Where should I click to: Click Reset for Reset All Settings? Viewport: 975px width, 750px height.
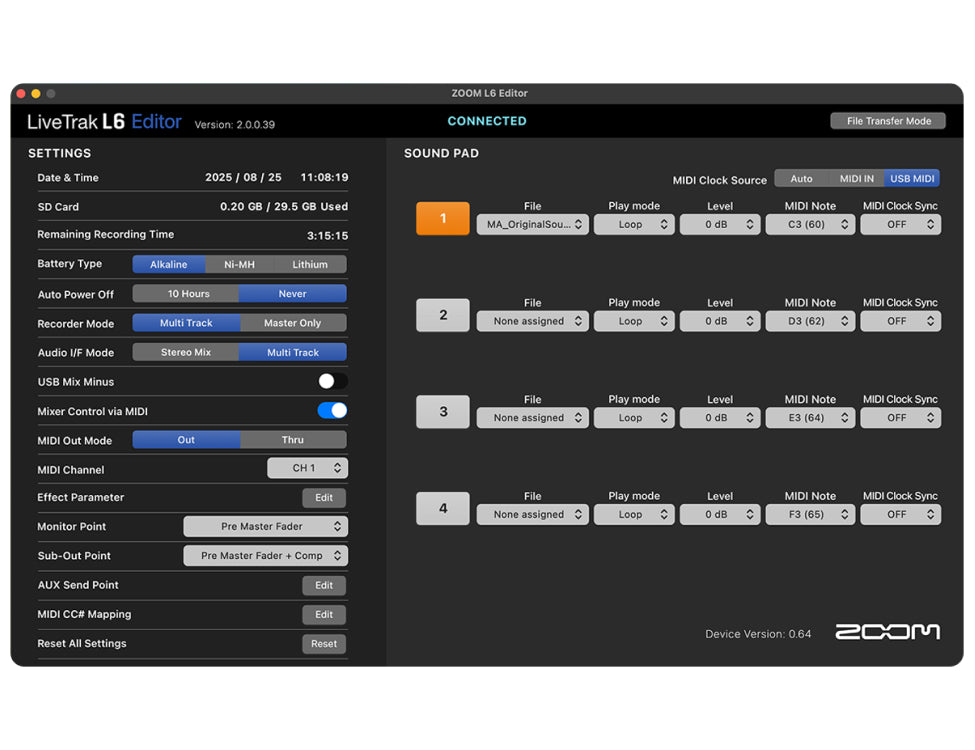pos(324,644)
